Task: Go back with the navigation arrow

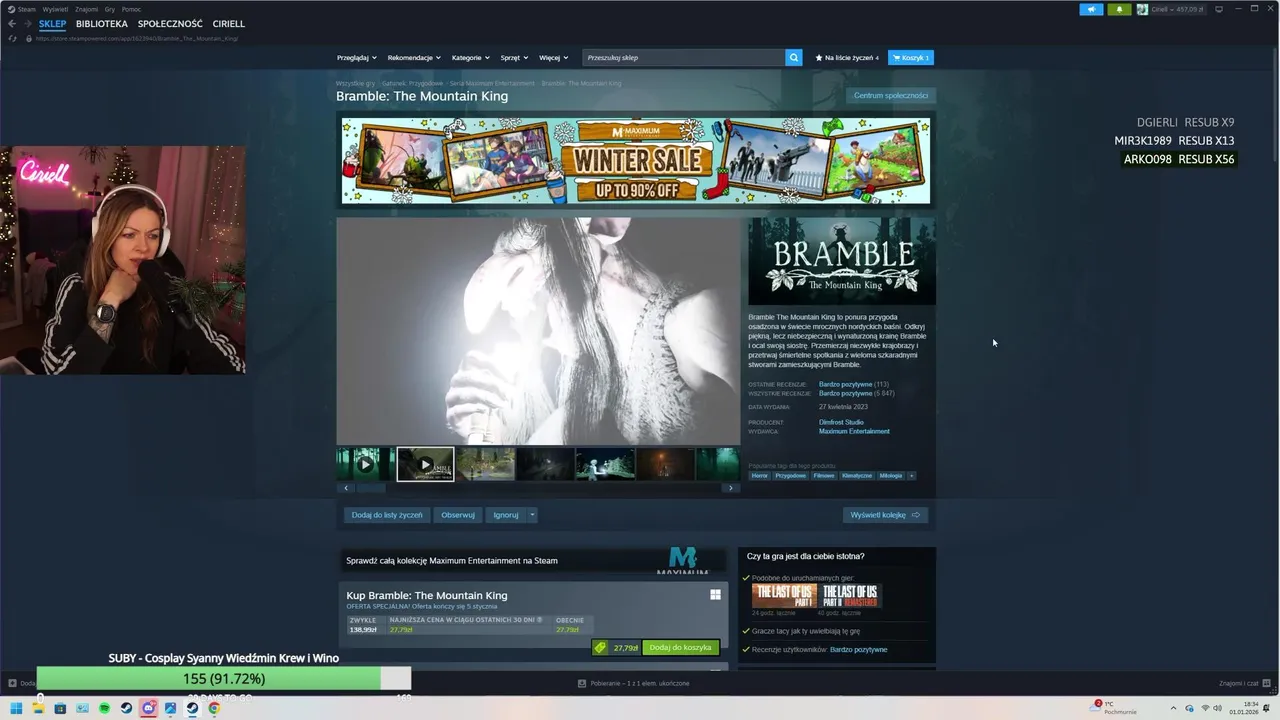Action: pos(12,23)
